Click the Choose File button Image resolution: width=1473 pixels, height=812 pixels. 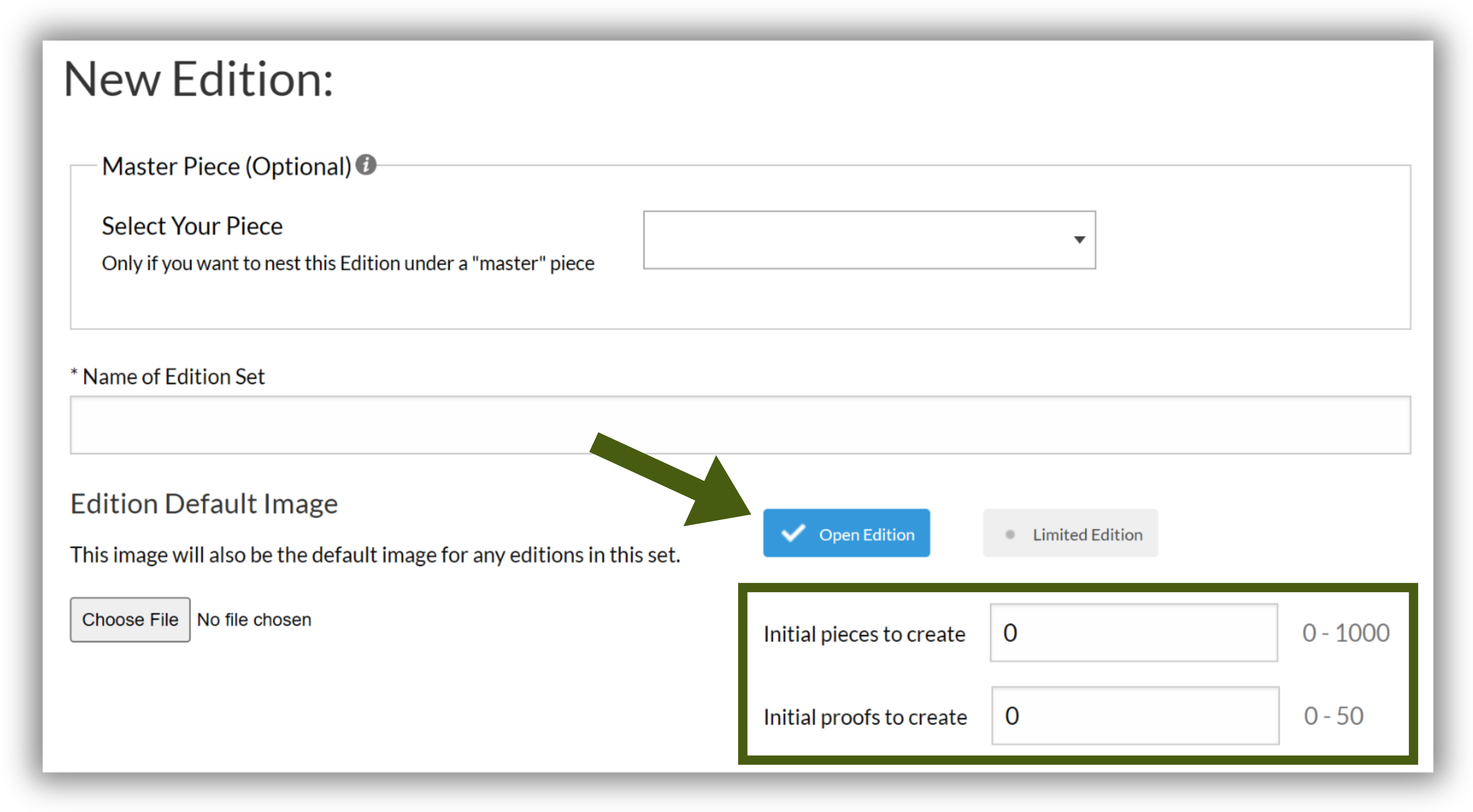[x=130, y=619]
